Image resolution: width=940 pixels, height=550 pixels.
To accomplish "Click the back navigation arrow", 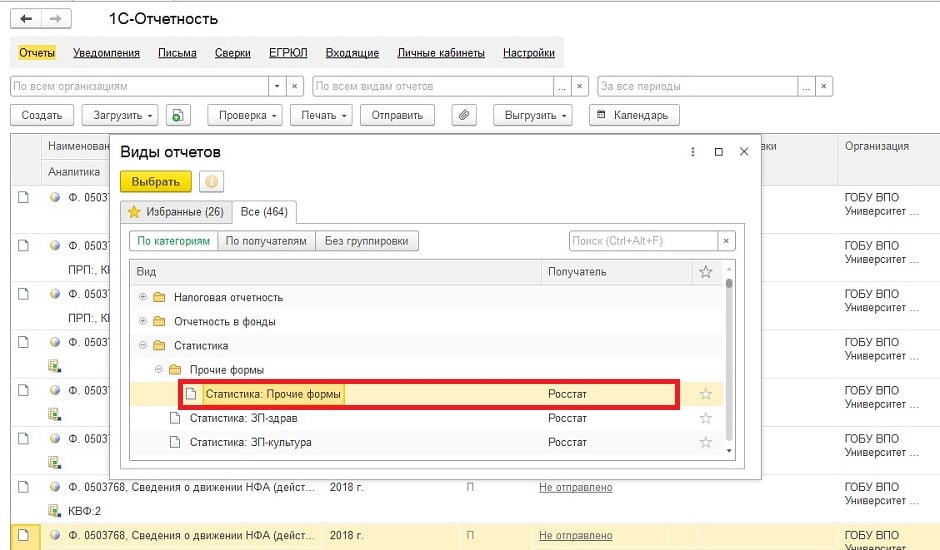I will click(27, 19).
